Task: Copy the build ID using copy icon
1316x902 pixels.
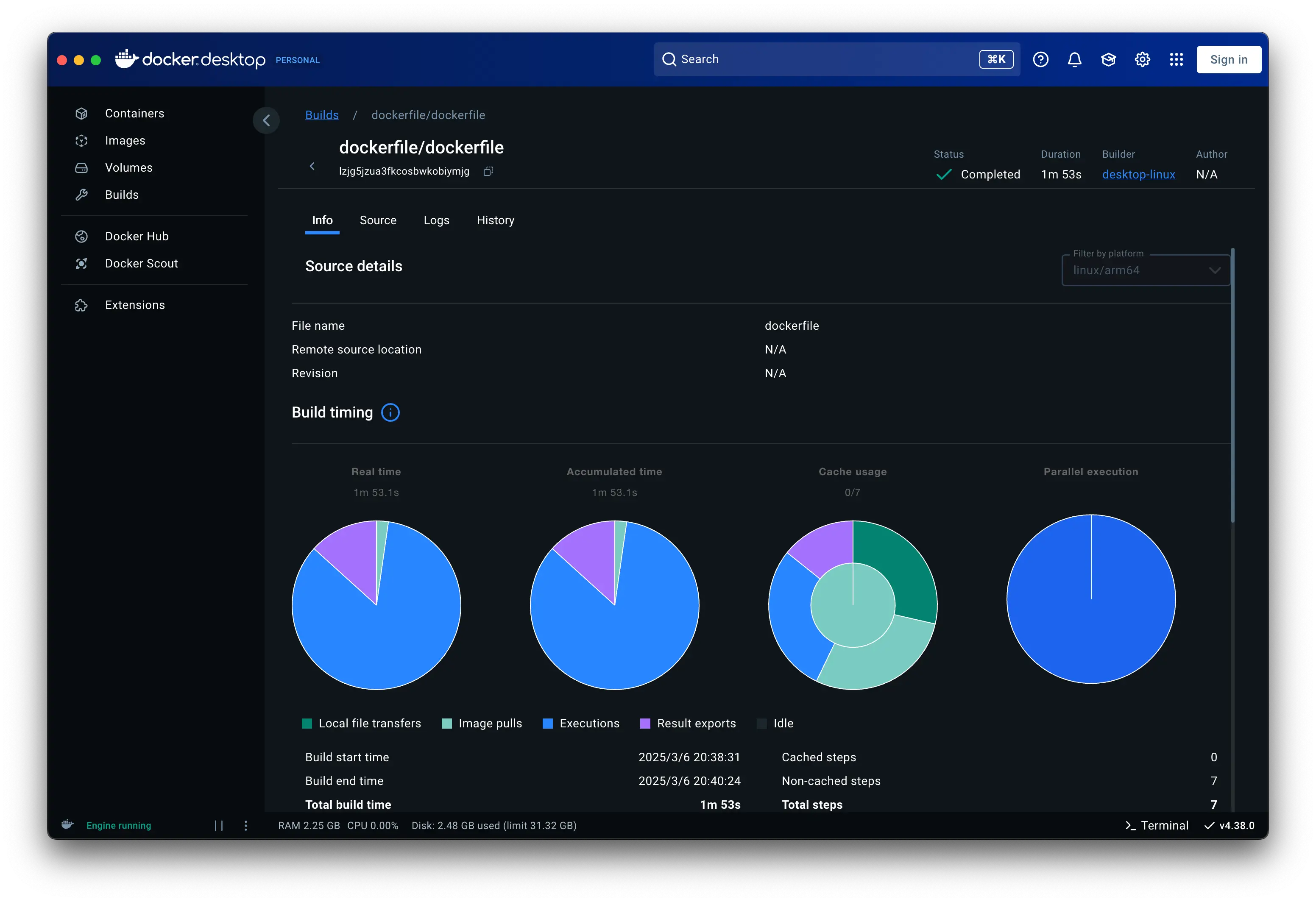Action: point(488,171)
